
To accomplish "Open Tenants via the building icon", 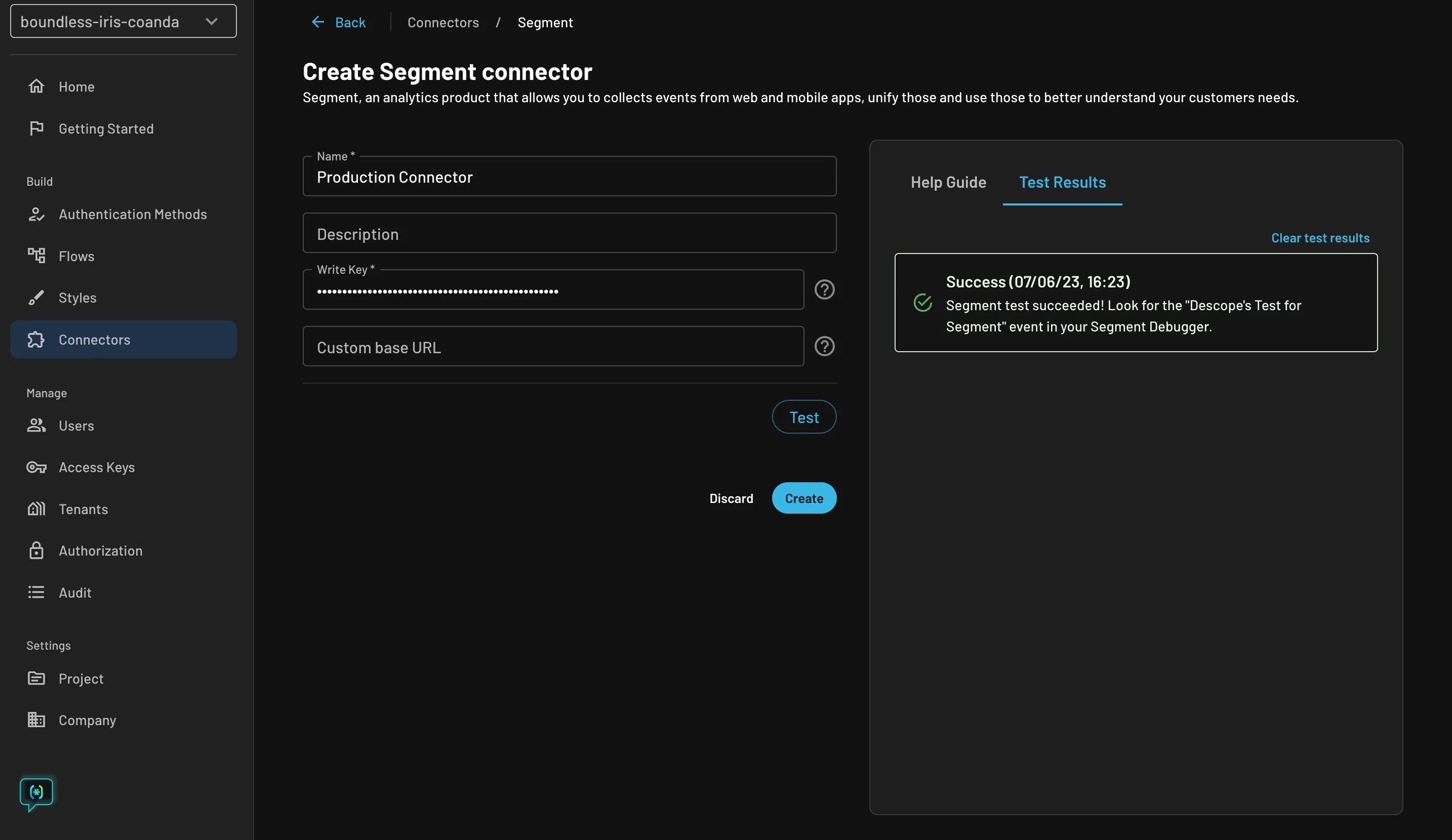I will [36, 509].
